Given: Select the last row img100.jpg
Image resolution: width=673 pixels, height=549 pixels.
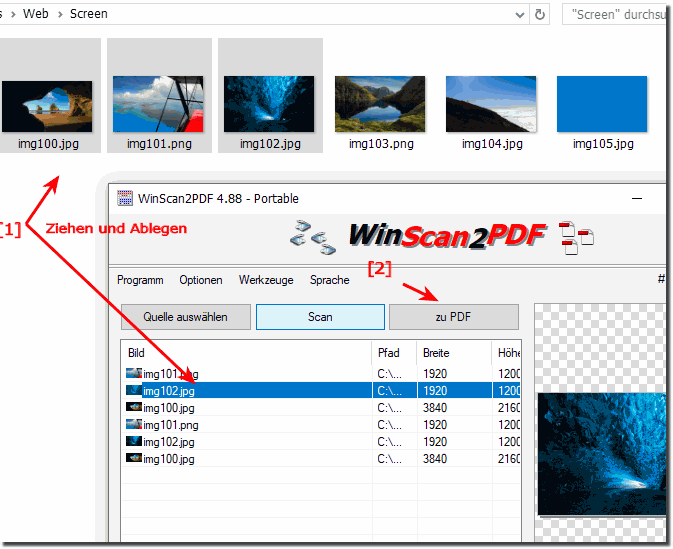Looking at the screenshot, I should [321, 459].
